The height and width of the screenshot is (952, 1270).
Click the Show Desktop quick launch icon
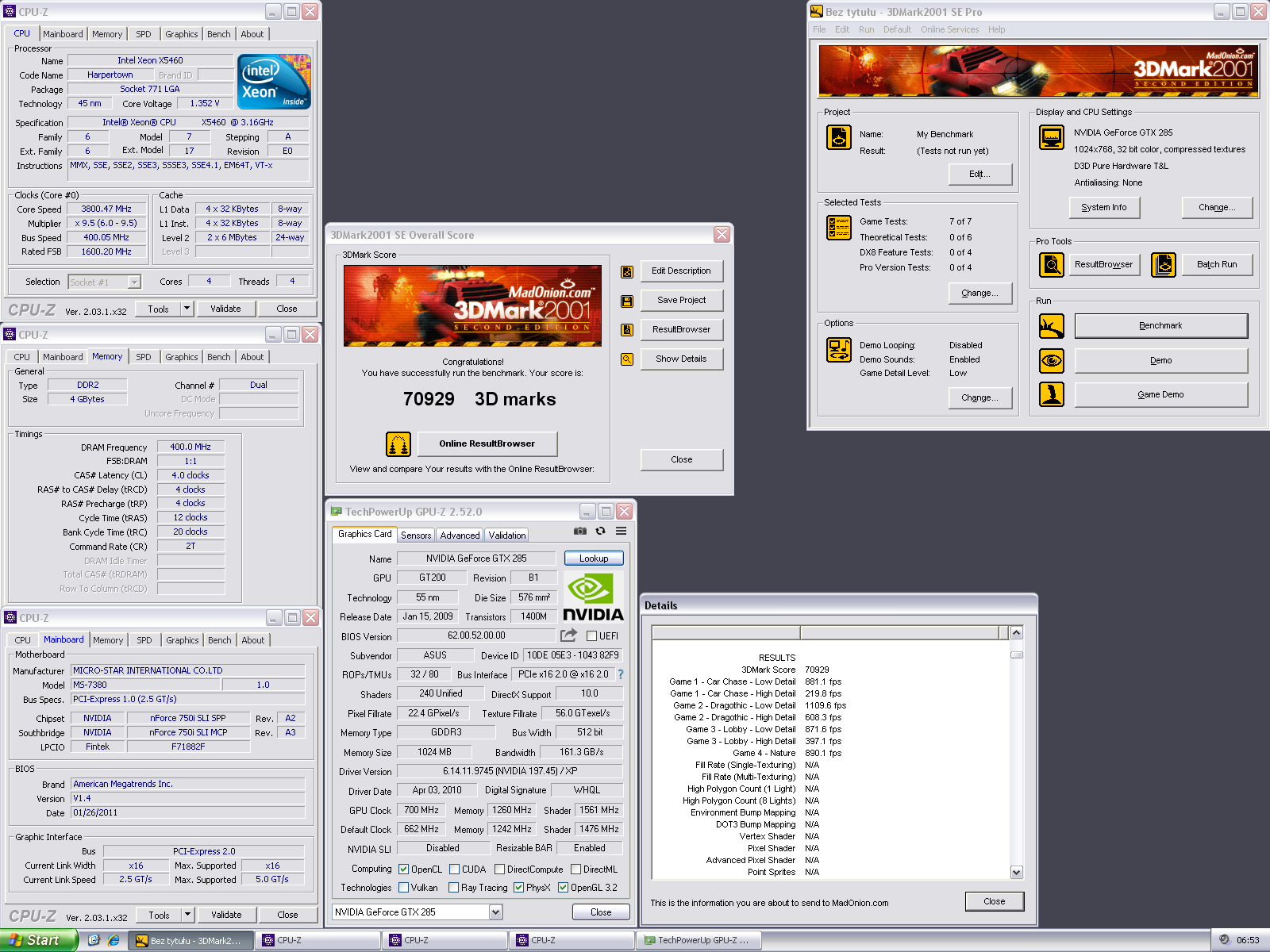pyautogui.click(x=94, y=940)
